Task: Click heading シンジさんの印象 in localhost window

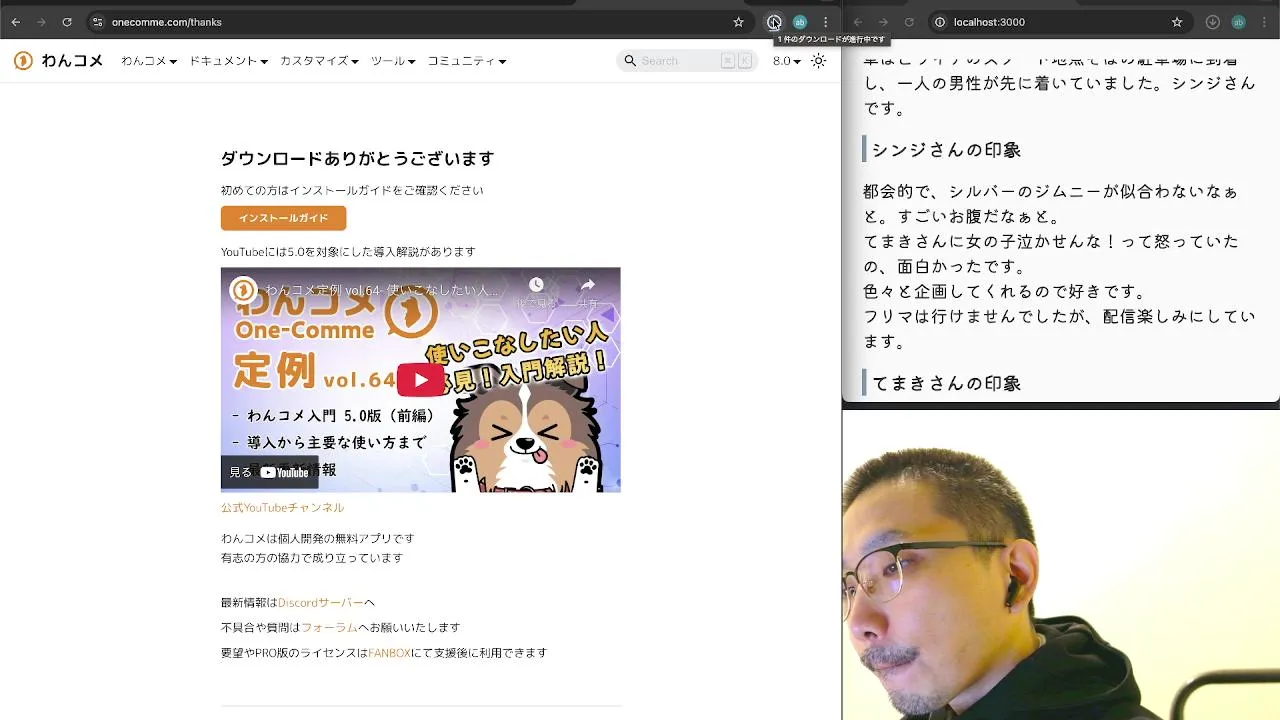Action: click(946, 150)
